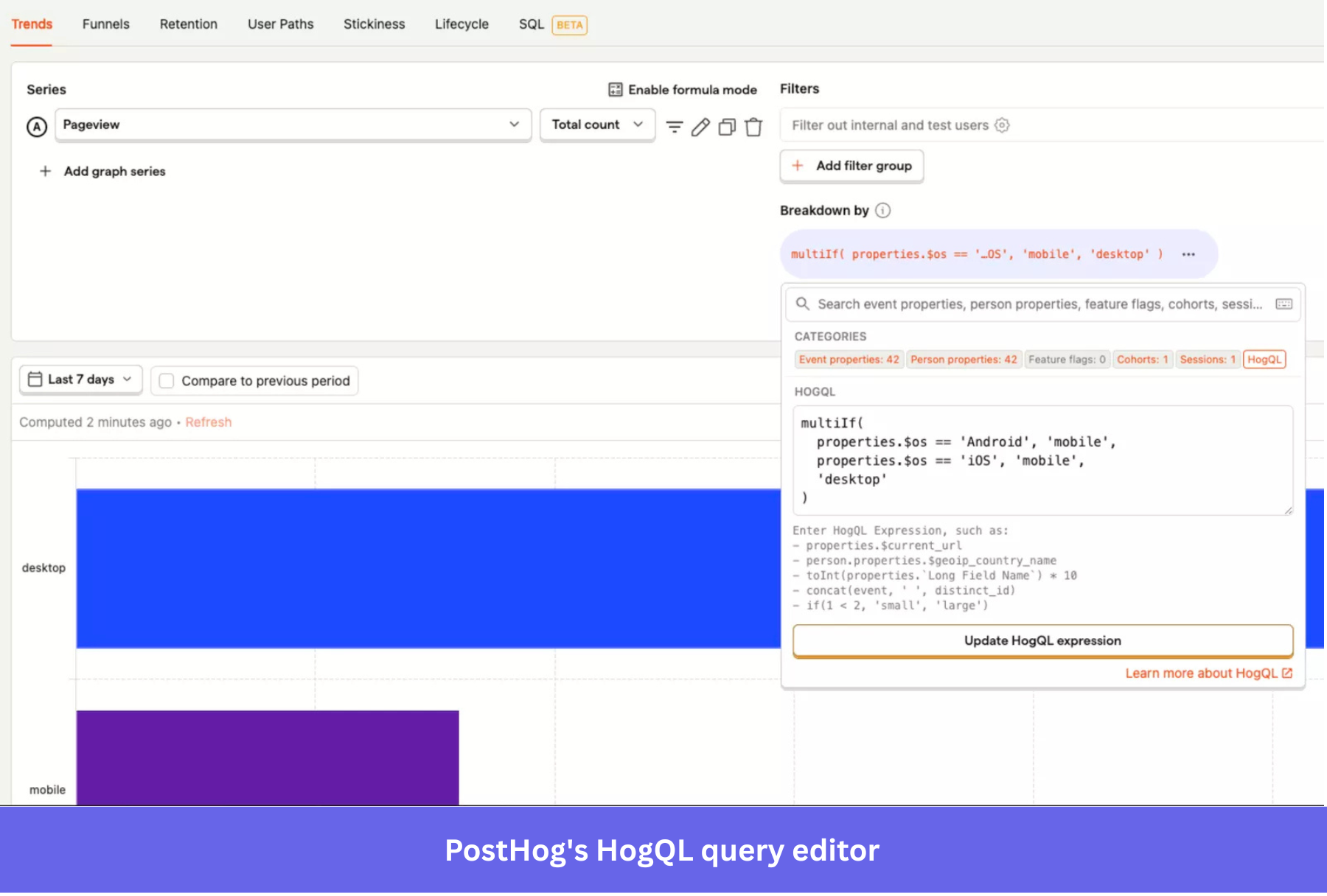Select the Event properties: 42 category
Viewport: 1327px width, 896px height.
tap(849, 360)
